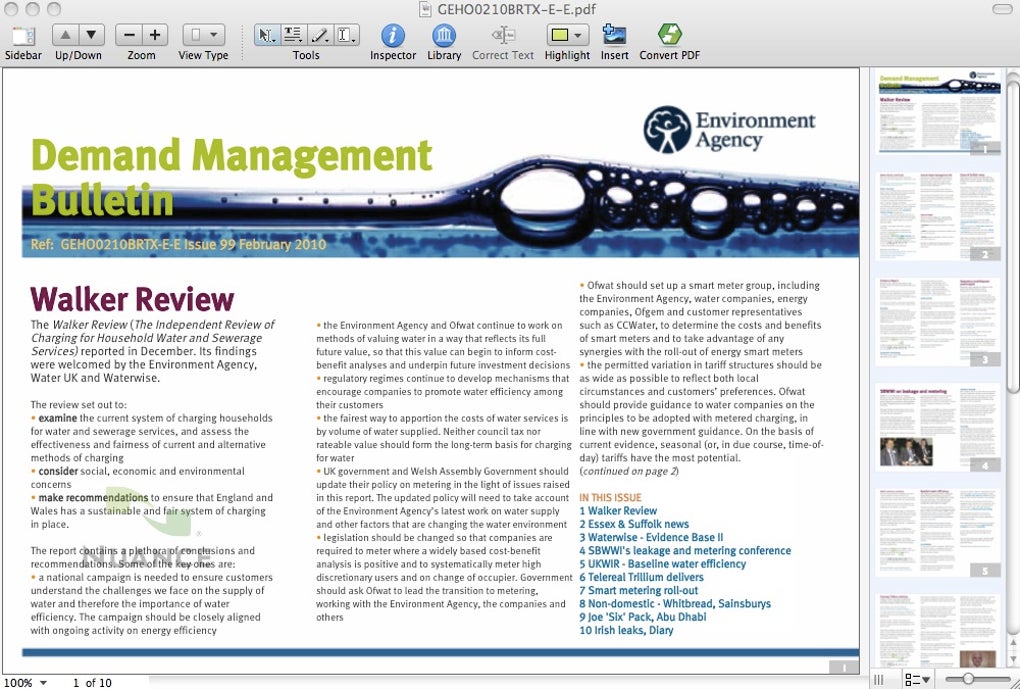Image resolution: width=1020 pixels, height=689 pixels.
Task: Open the partially visible page 6 thumbnail
Action: 938,630
